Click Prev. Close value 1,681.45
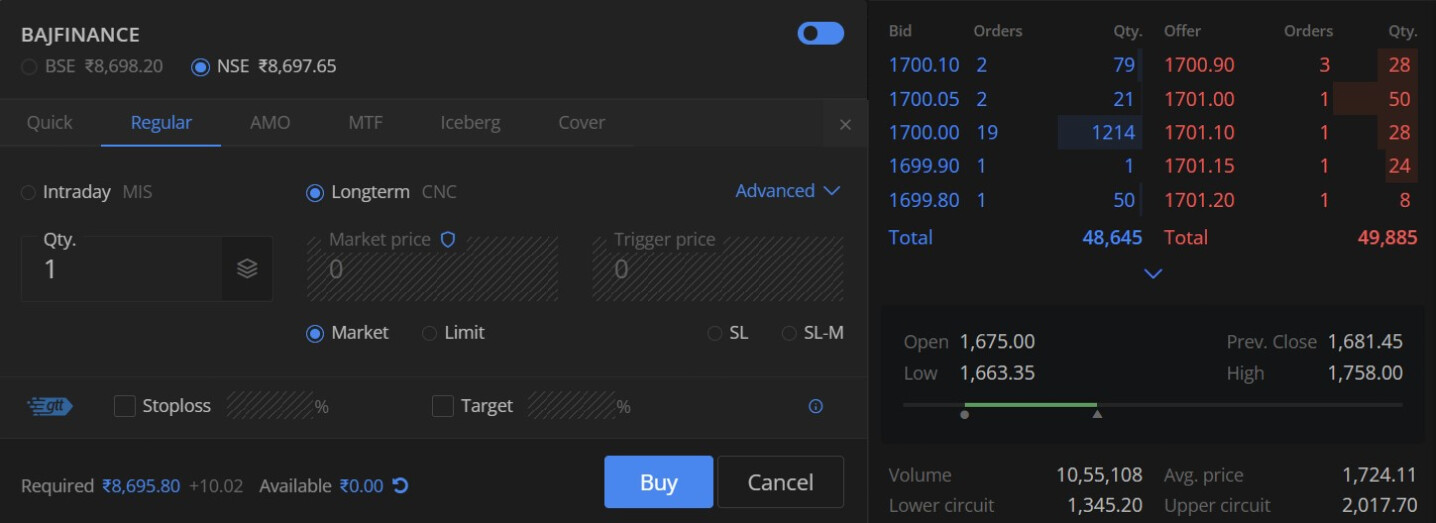The image size is (1436, 523). [x=1365, y=342]
